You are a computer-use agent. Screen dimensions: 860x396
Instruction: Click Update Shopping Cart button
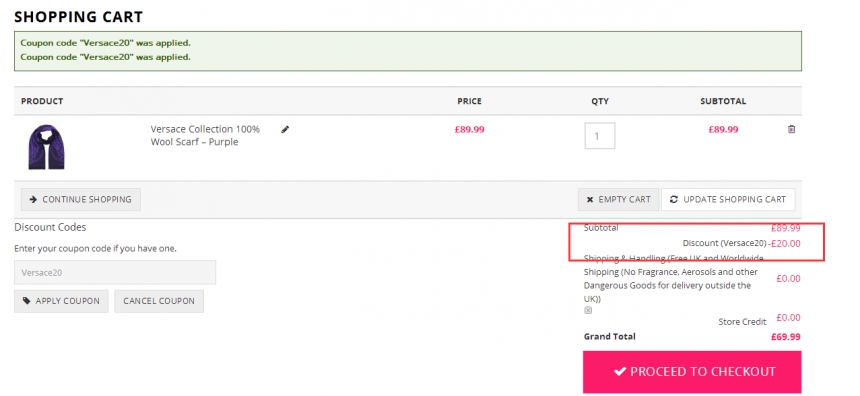point(728,200)
